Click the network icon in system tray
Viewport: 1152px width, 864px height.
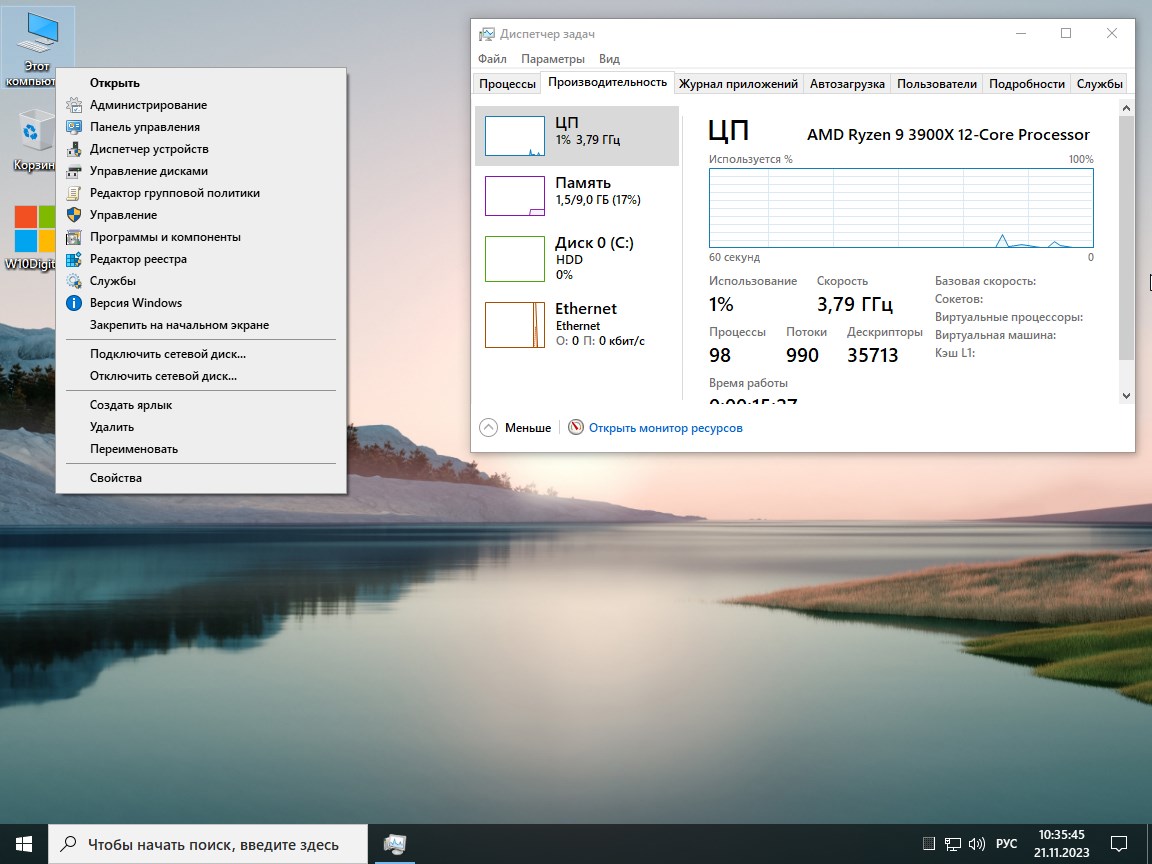(953, 844)
